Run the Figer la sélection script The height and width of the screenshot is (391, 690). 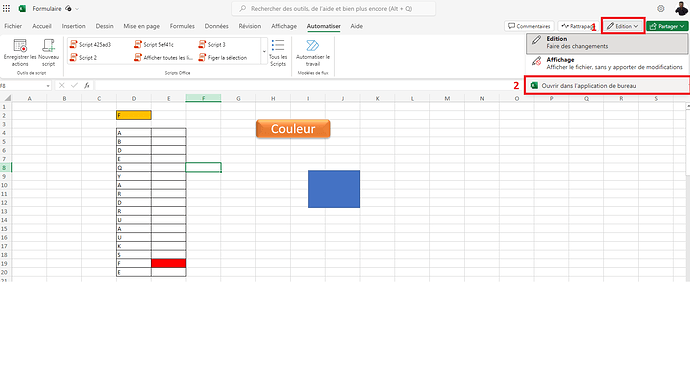(223, 58)
